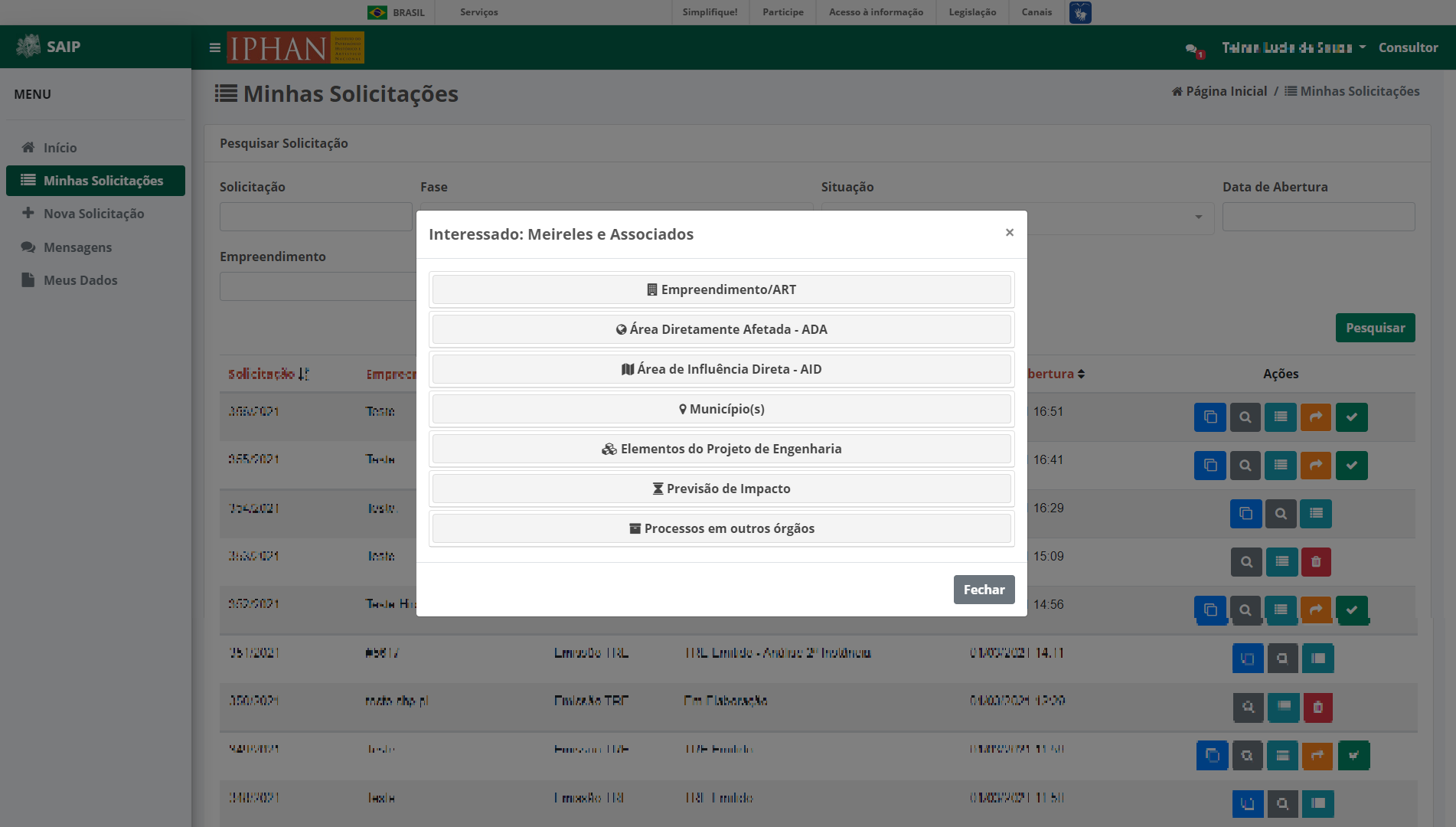
Task: Open teal list icon on the 15:09 row
Action: pyautogui.click(x=1281, y=562)
